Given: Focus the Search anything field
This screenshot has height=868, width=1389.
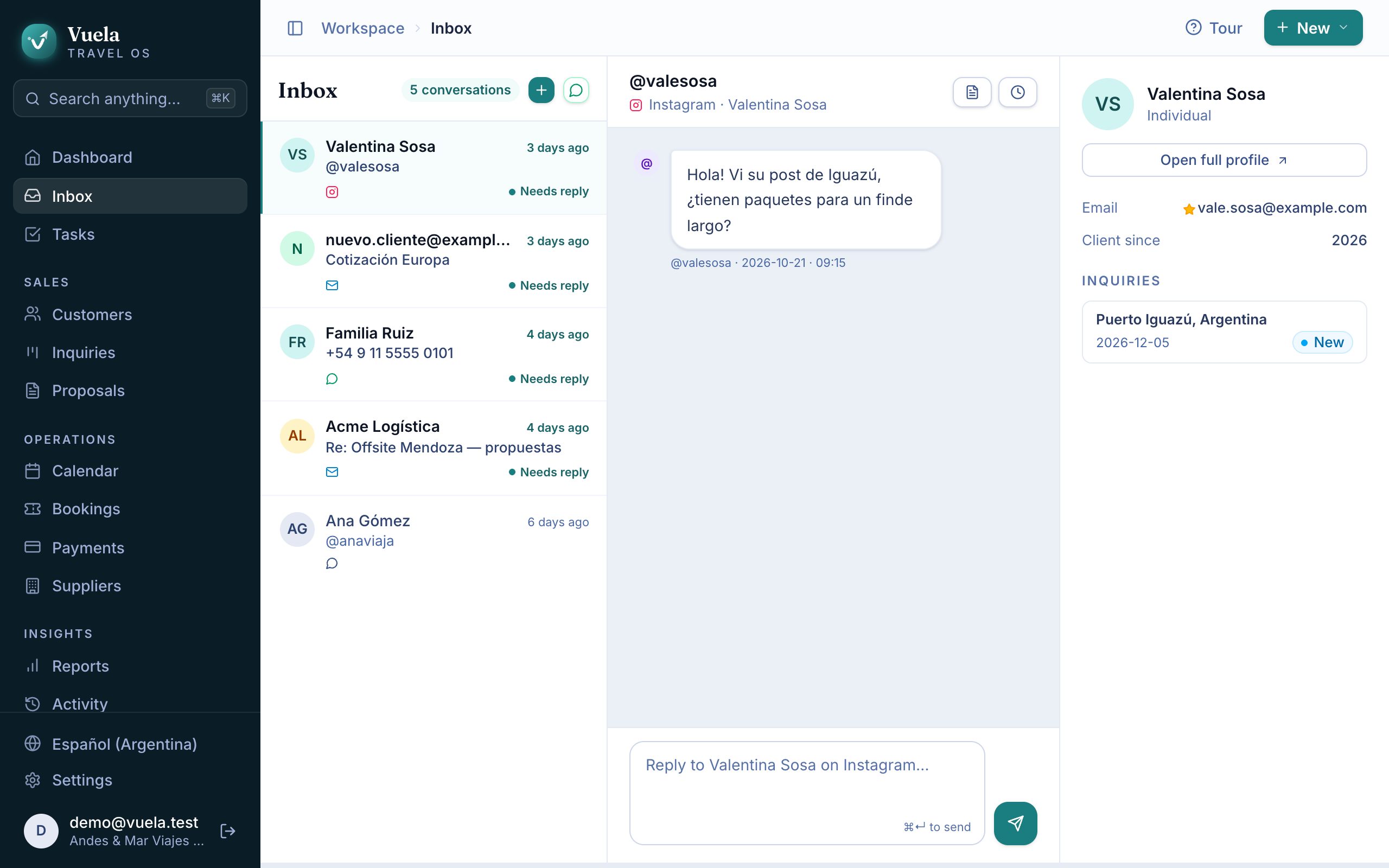Looking at the screenshot, I should [130, 98].
